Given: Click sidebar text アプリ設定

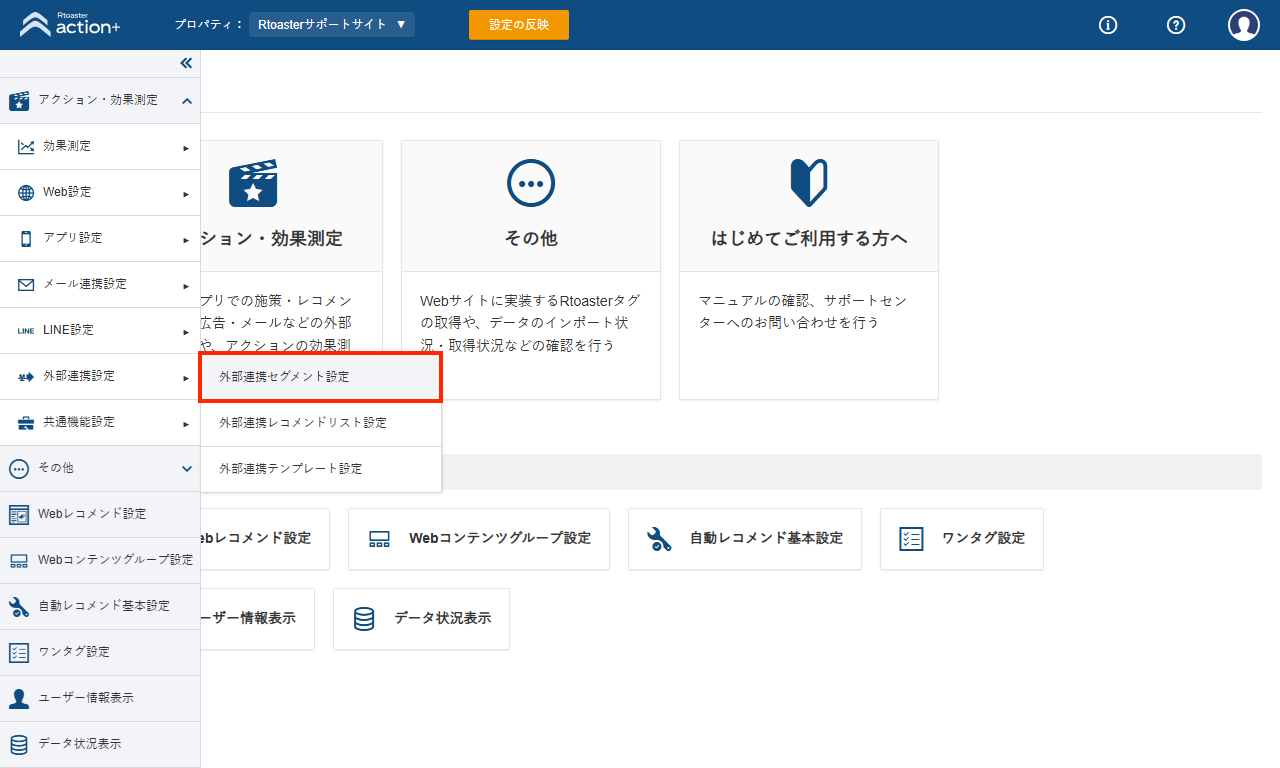Looking at the screenshot, I should coord(73,238).
